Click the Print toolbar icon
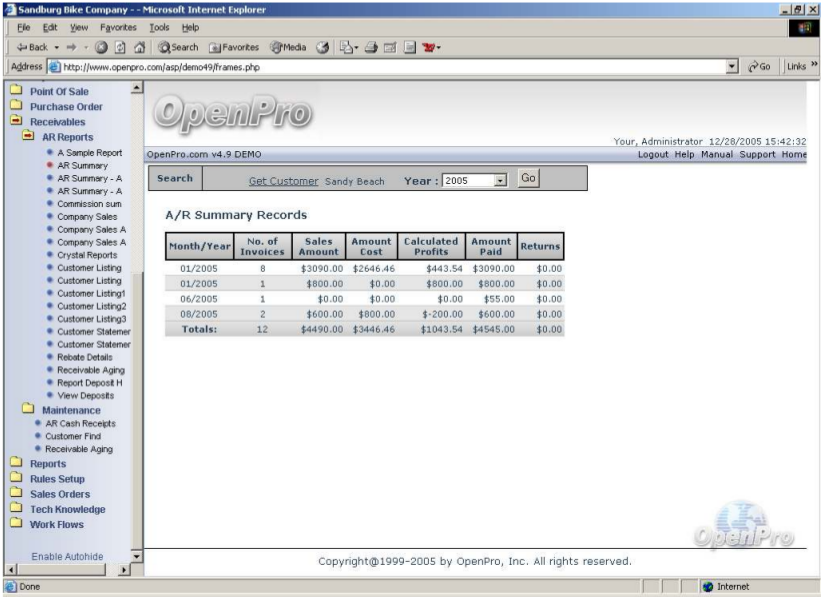Image resolution: width=821 pixels, height=597 pixels. tap(371, 47)
